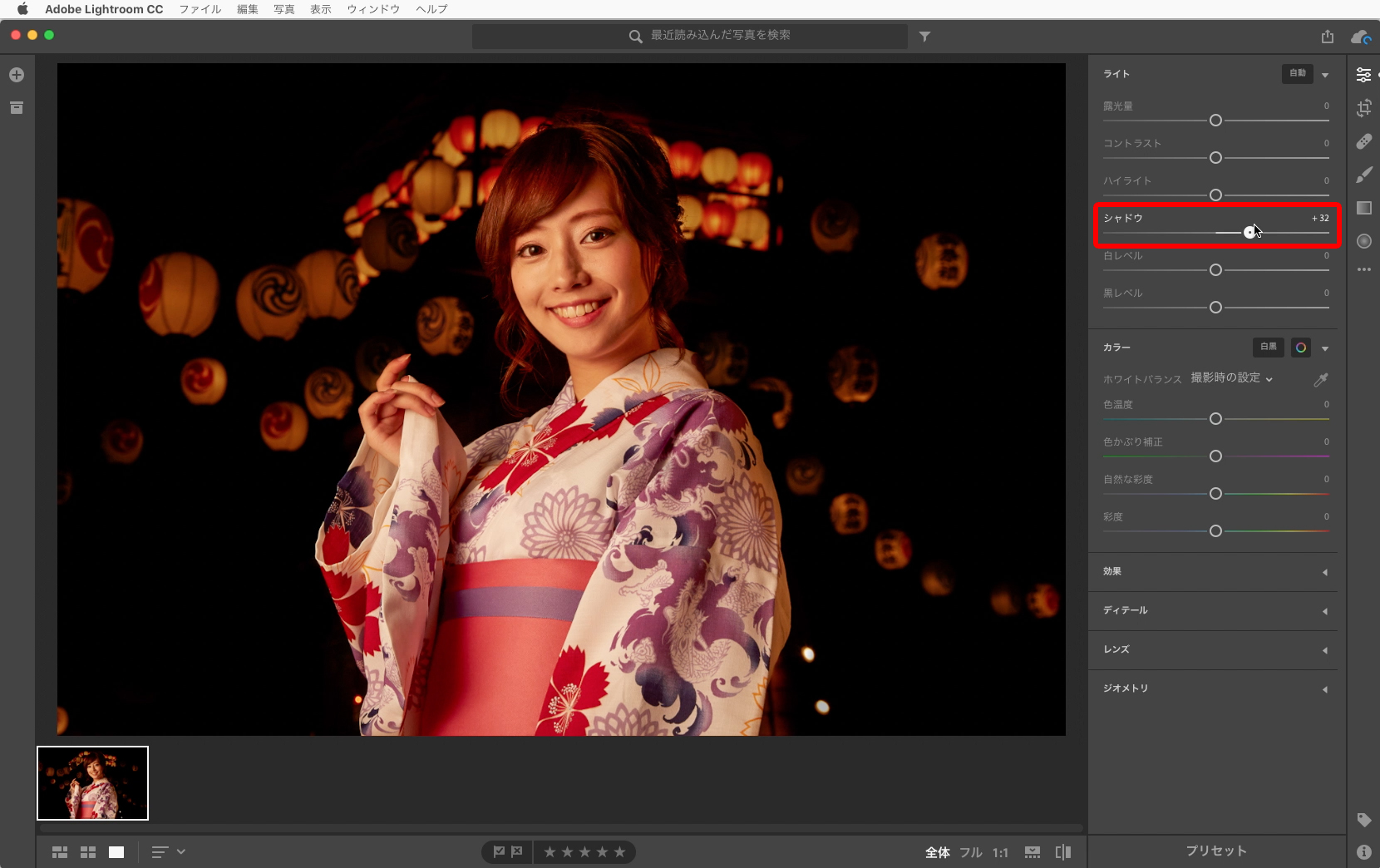Click the Add Photos plus icon
Screen dimensions: 1380x868
click(17, 75)
